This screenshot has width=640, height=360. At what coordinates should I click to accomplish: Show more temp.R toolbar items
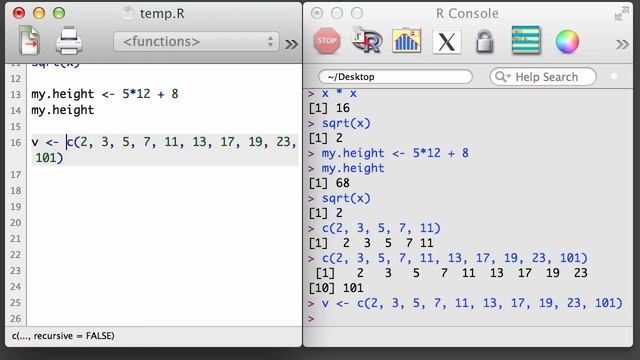pyautogui.click(x=291, y=44)
